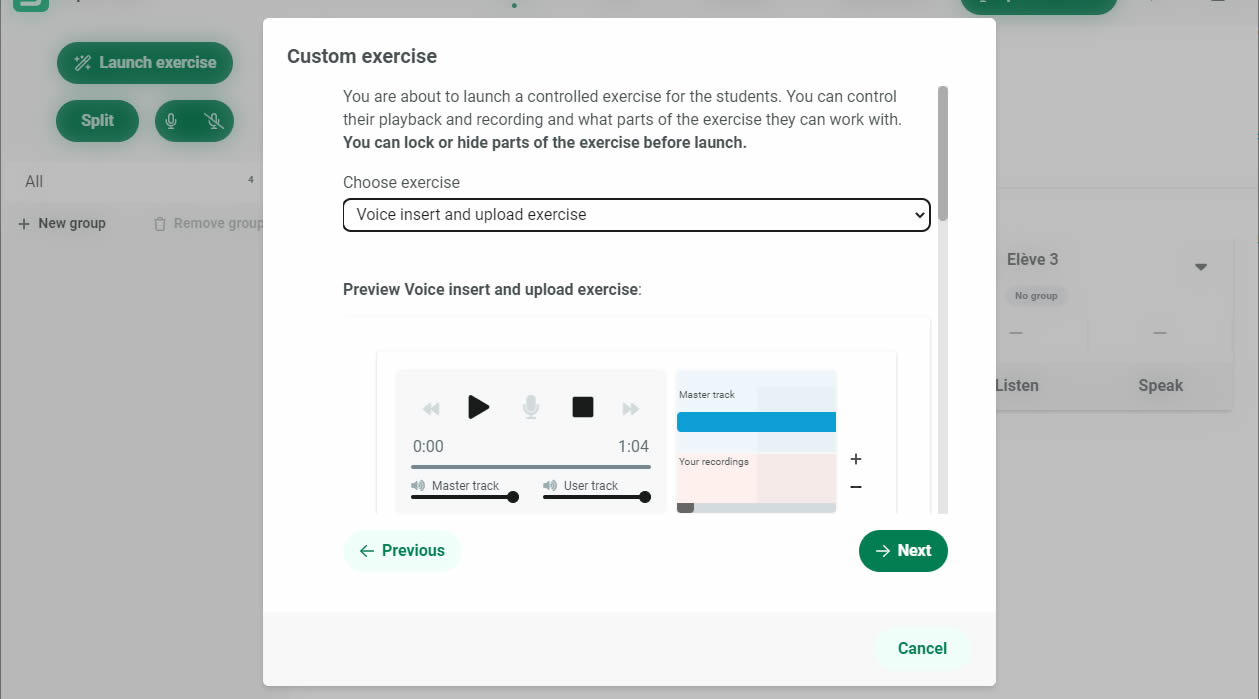Click the minus zoom-out icon beside tracks
Viewport: 1259px width, 699px height.
856,487
